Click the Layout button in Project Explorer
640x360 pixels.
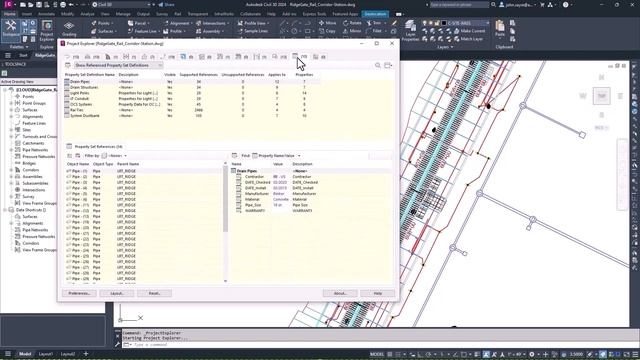tap(117, 293)
